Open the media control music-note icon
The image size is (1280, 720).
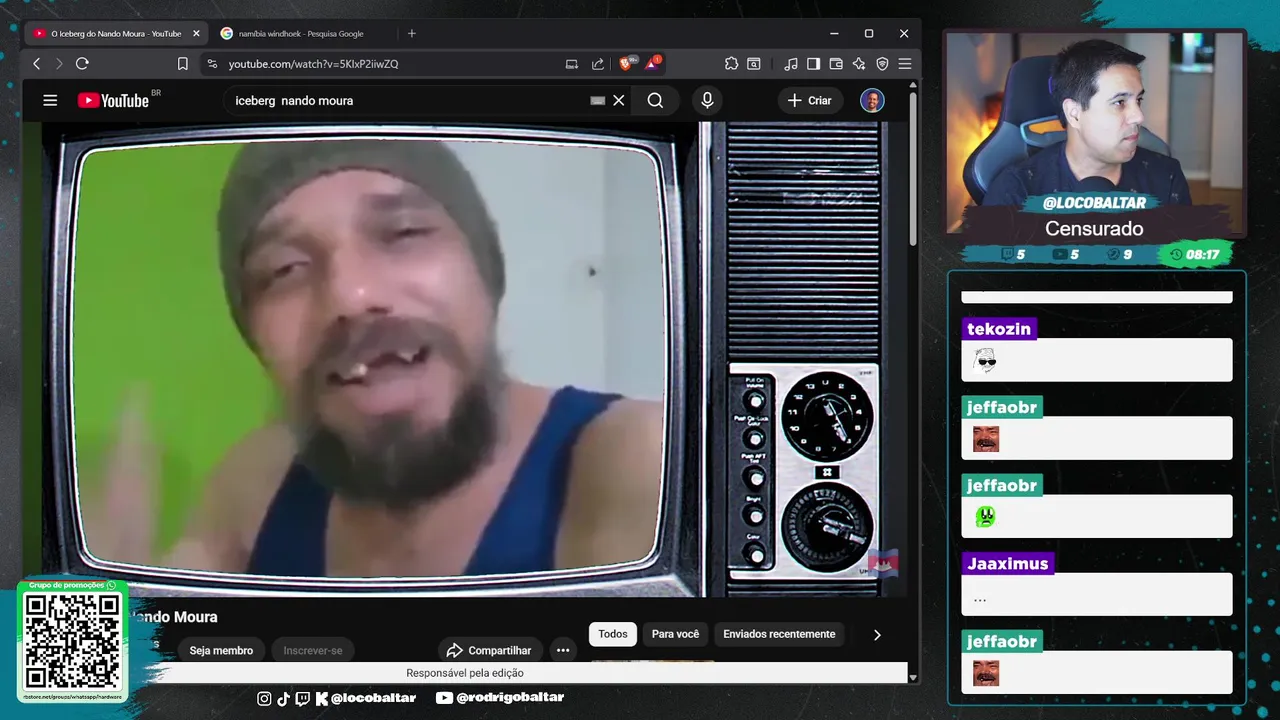(x=791, y=64)
